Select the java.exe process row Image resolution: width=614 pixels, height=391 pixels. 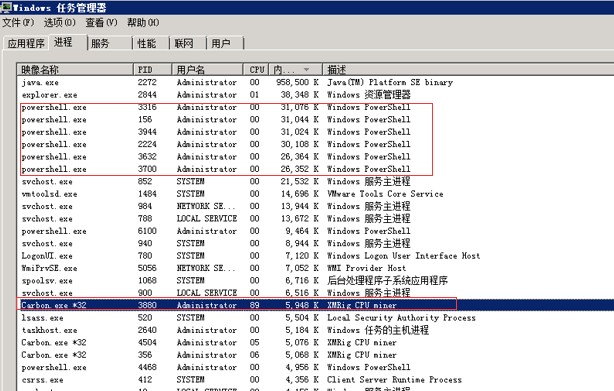tap(315, 83)
